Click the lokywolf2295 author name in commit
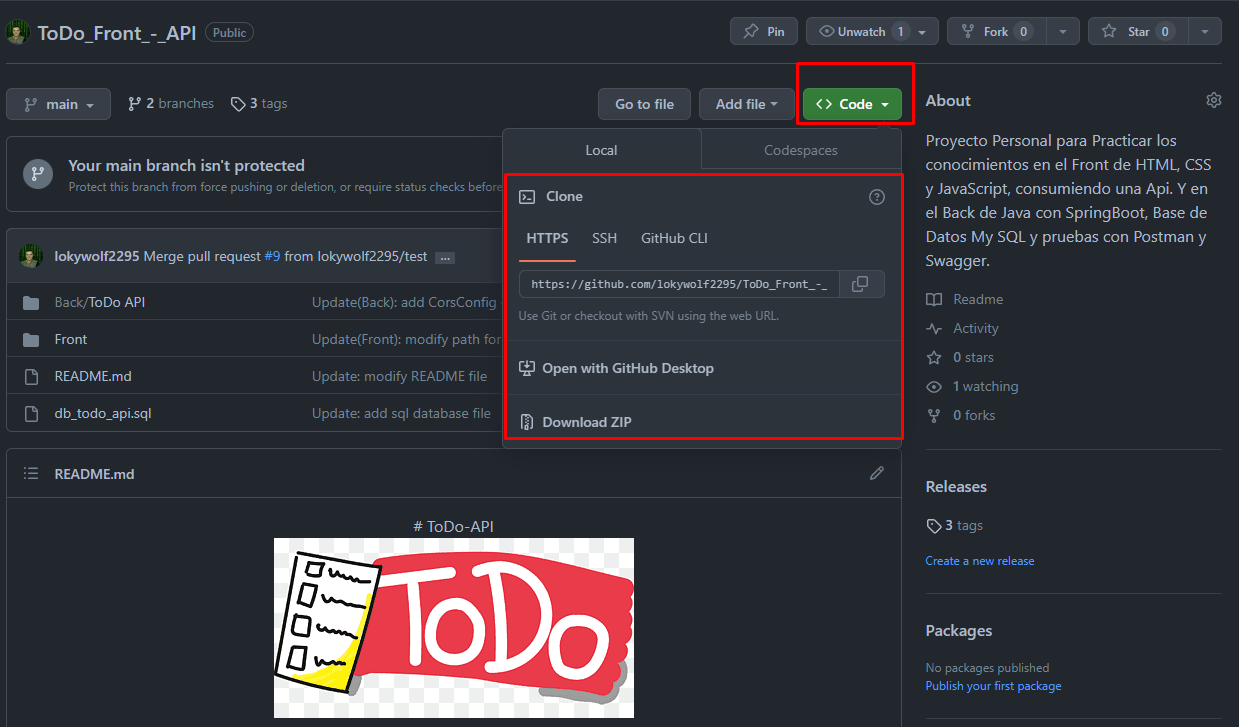This screenshot has height=727, width=1239. pyautogui.click(x=97, y=256)
